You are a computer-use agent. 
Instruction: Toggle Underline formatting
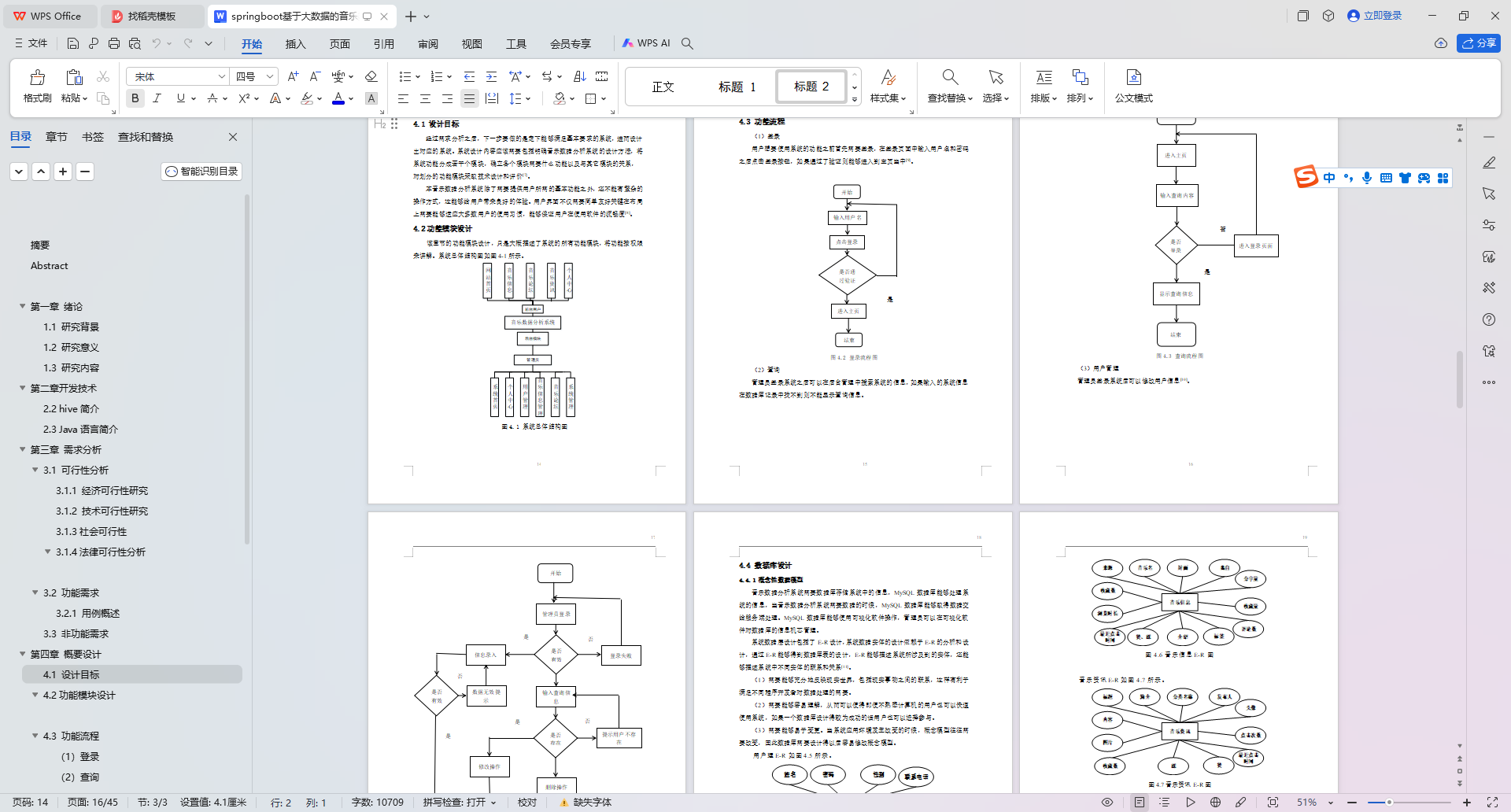coord(181,98)
